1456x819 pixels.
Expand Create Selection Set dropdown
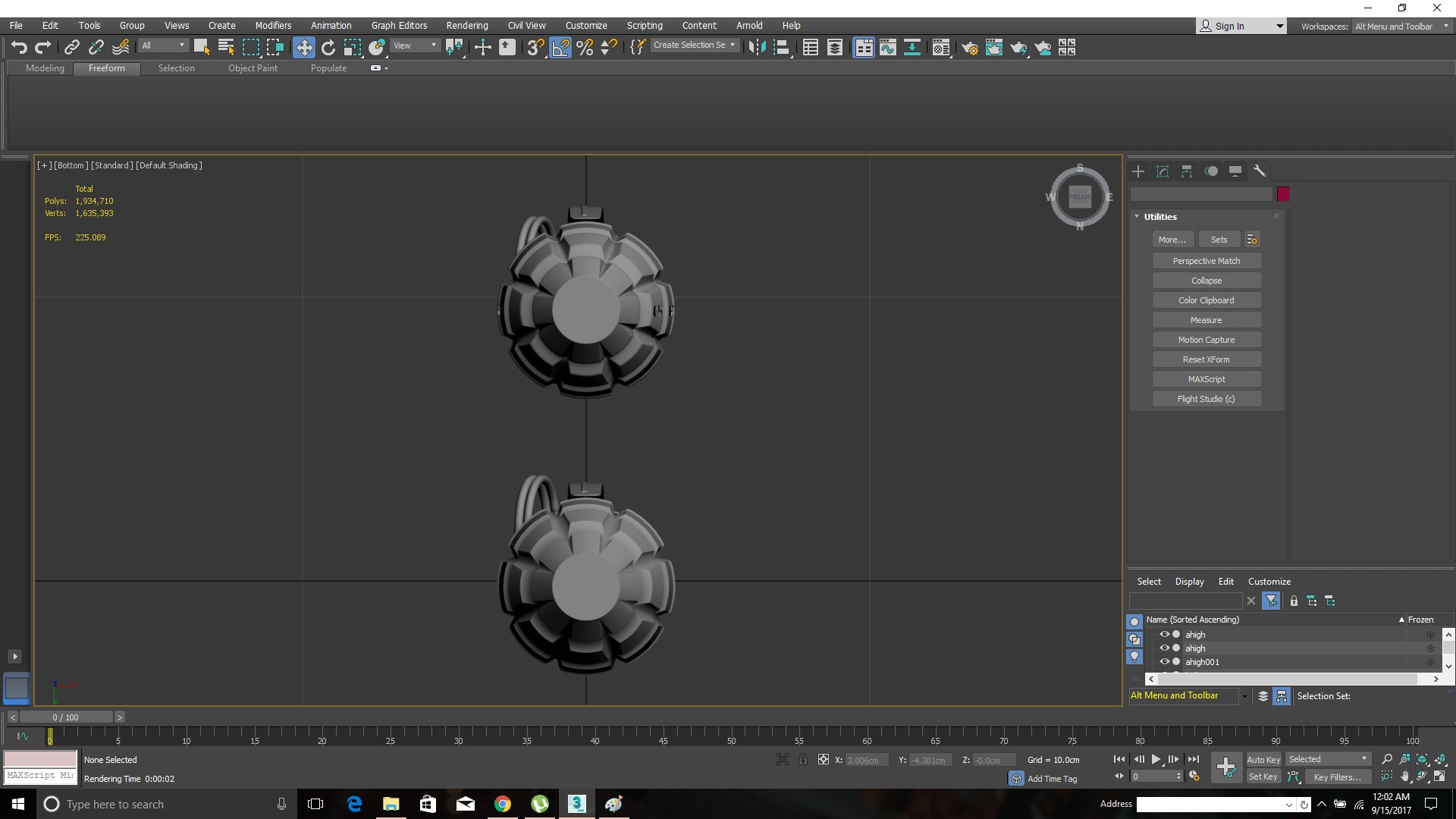pos(695,45)
